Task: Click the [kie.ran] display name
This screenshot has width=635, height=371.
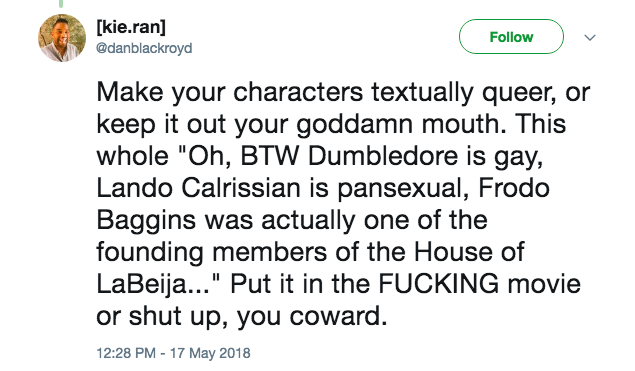Action: pos(131,27)
